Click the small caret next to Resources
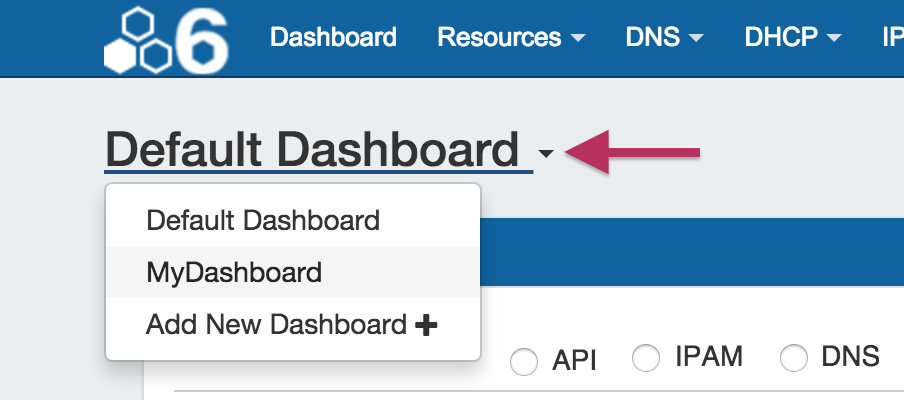This screenshot has width=904, height=400. pyautogui.click(x=578, y=39)
